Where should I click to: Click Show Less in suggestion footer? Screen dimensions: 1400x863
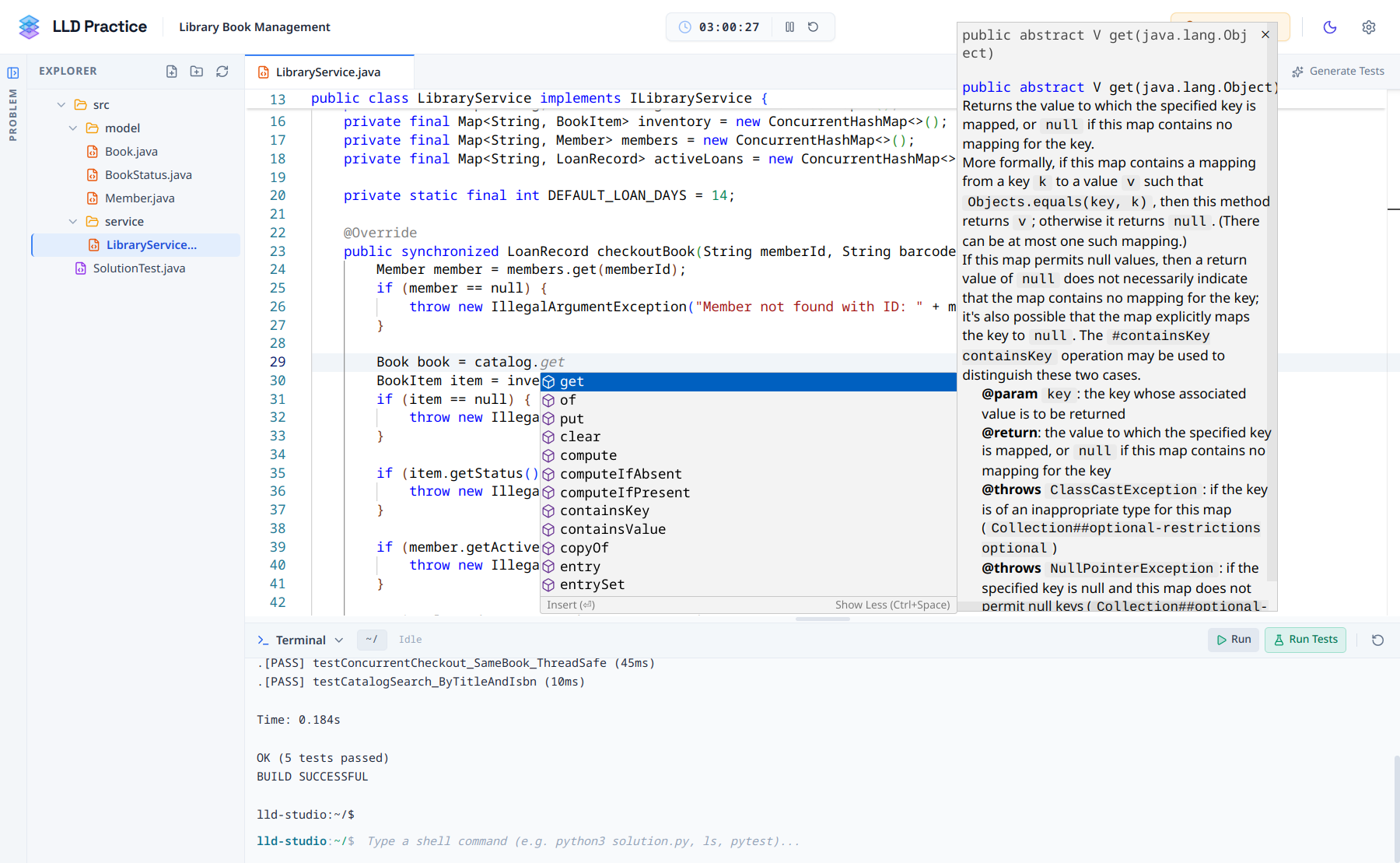tap(892, 605)
